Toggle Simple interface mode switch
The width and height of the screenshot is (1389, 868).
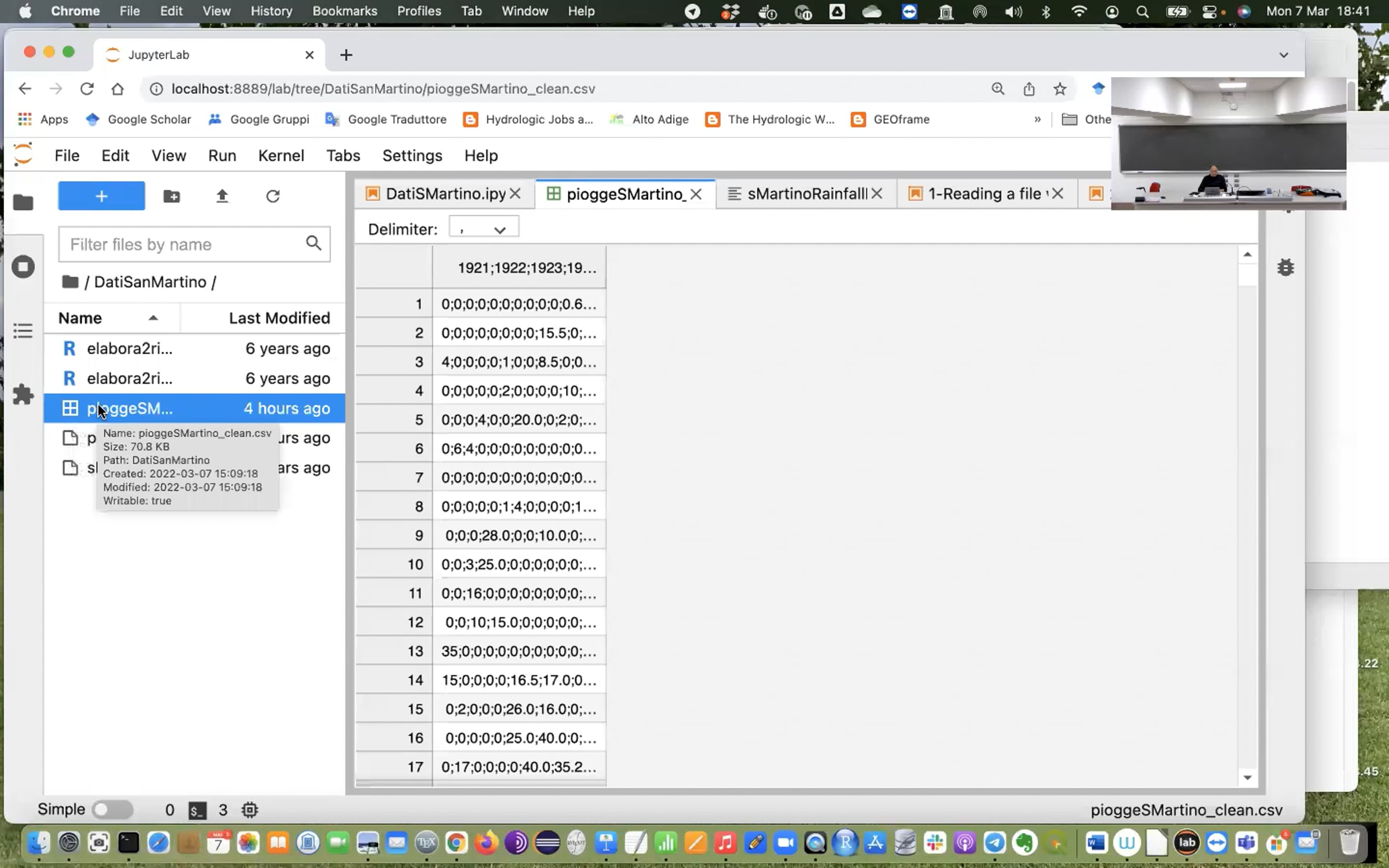point(113,810)
